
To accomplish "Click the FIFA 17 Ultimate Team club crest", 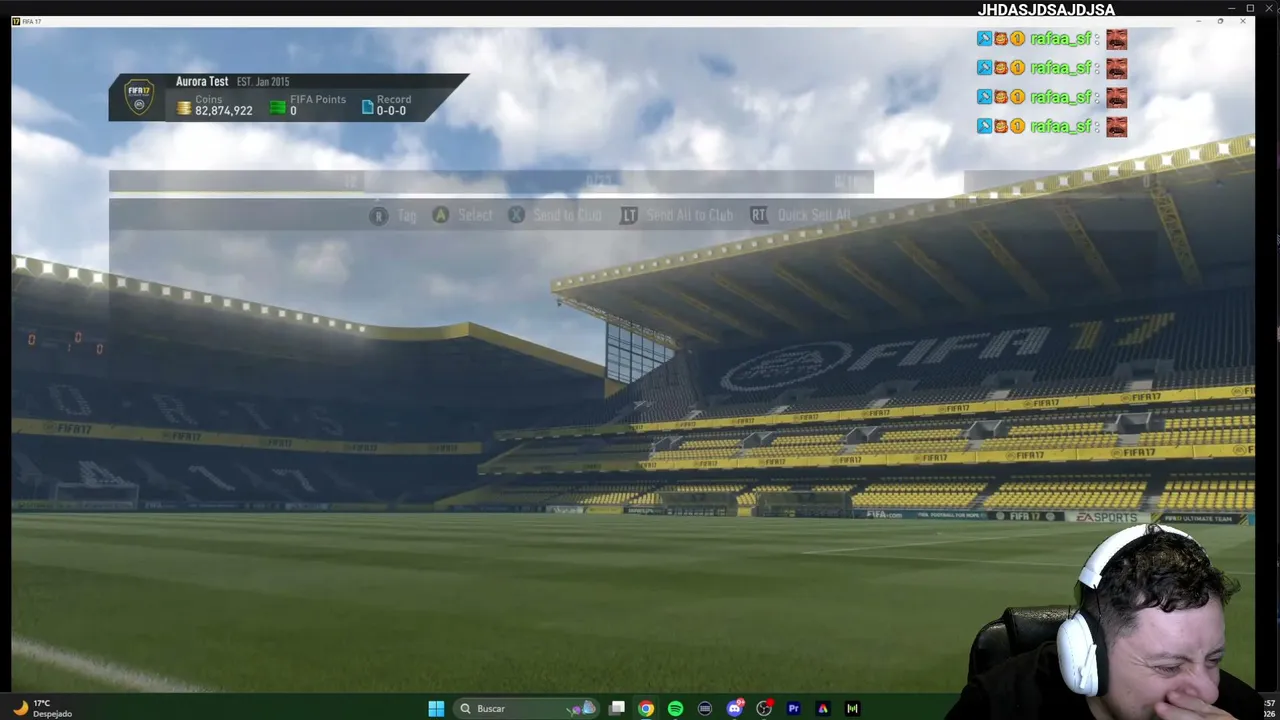I will (139, 97).
